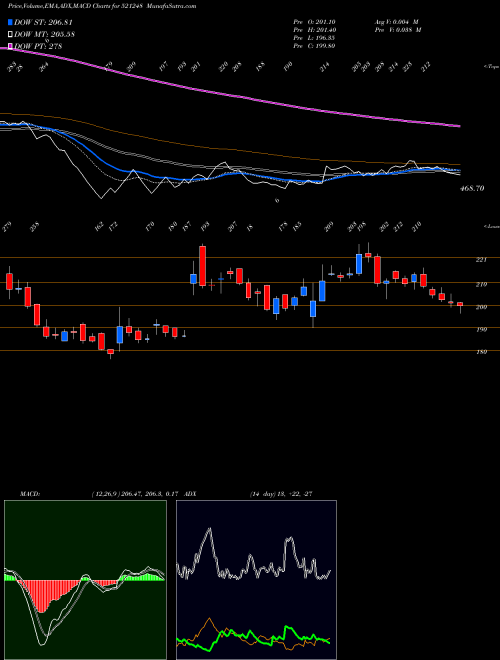The image size is (500, 660).
Task: Select the 'Pre C: 199.80' value
Action: (x=314, y=46)
